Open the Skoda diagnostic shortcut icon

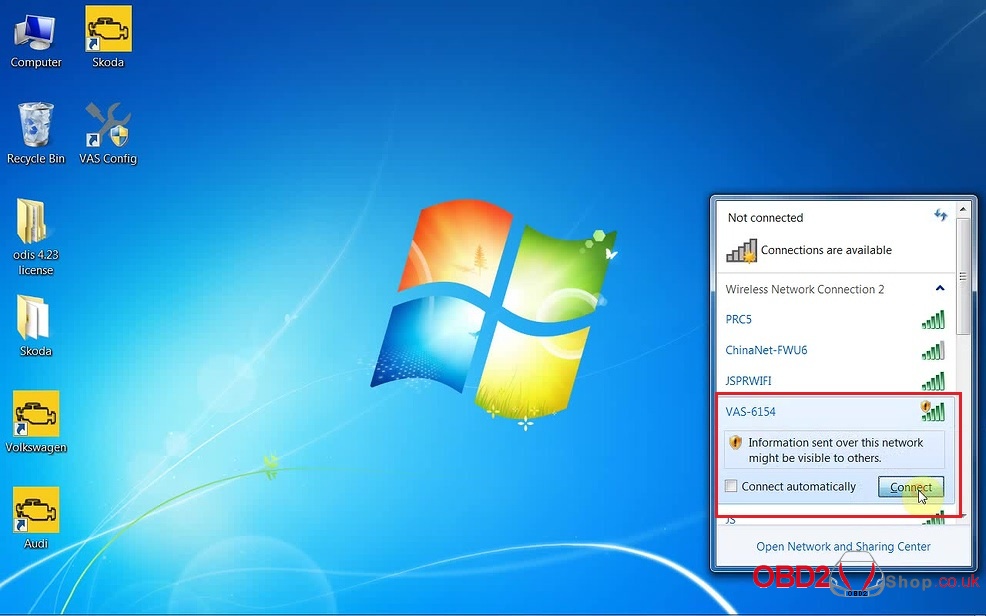click(x=108, y=30)
